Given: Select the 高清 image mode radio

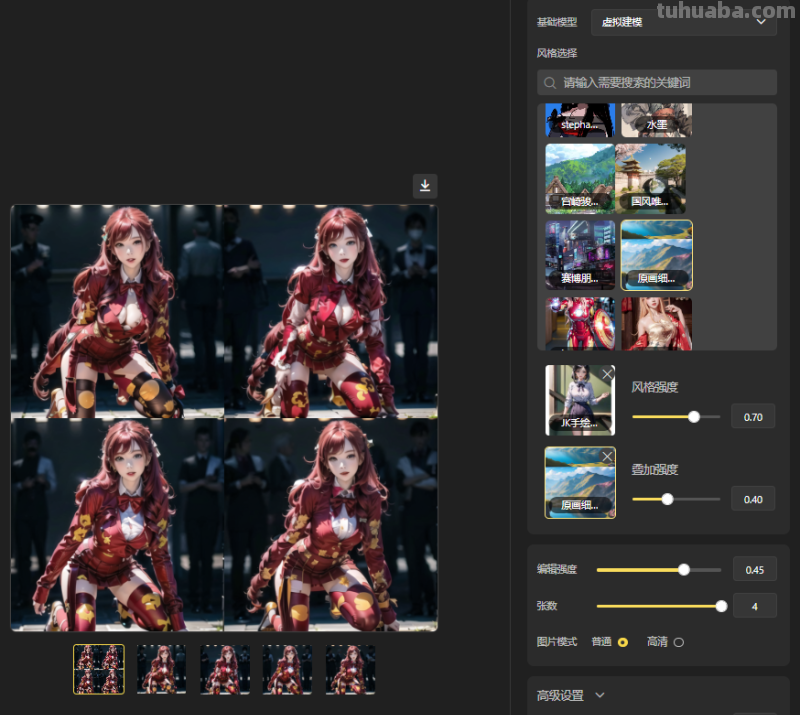Looking at the screenshot, I should [x=679, y=643].
